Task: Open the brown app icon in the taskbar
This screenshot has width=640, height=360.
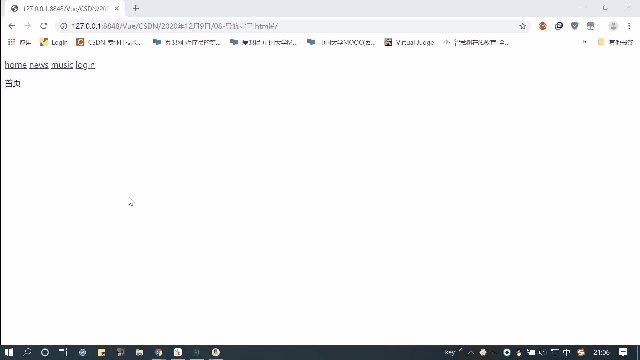Action: [x=120, y=352]
